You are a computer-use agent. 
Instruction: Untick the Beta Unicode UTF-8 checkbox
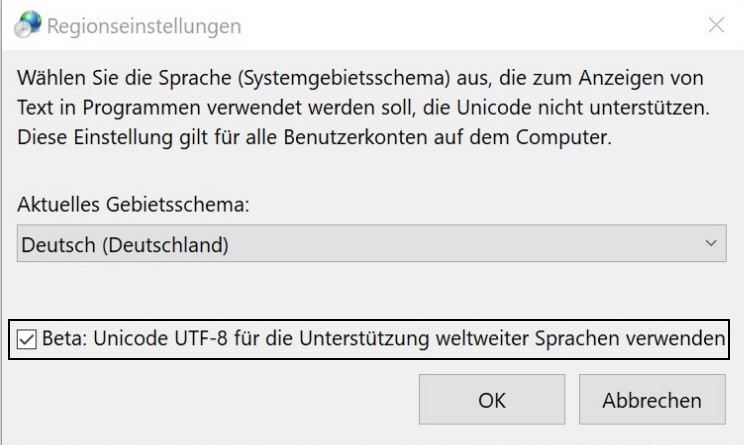[28, 341]
